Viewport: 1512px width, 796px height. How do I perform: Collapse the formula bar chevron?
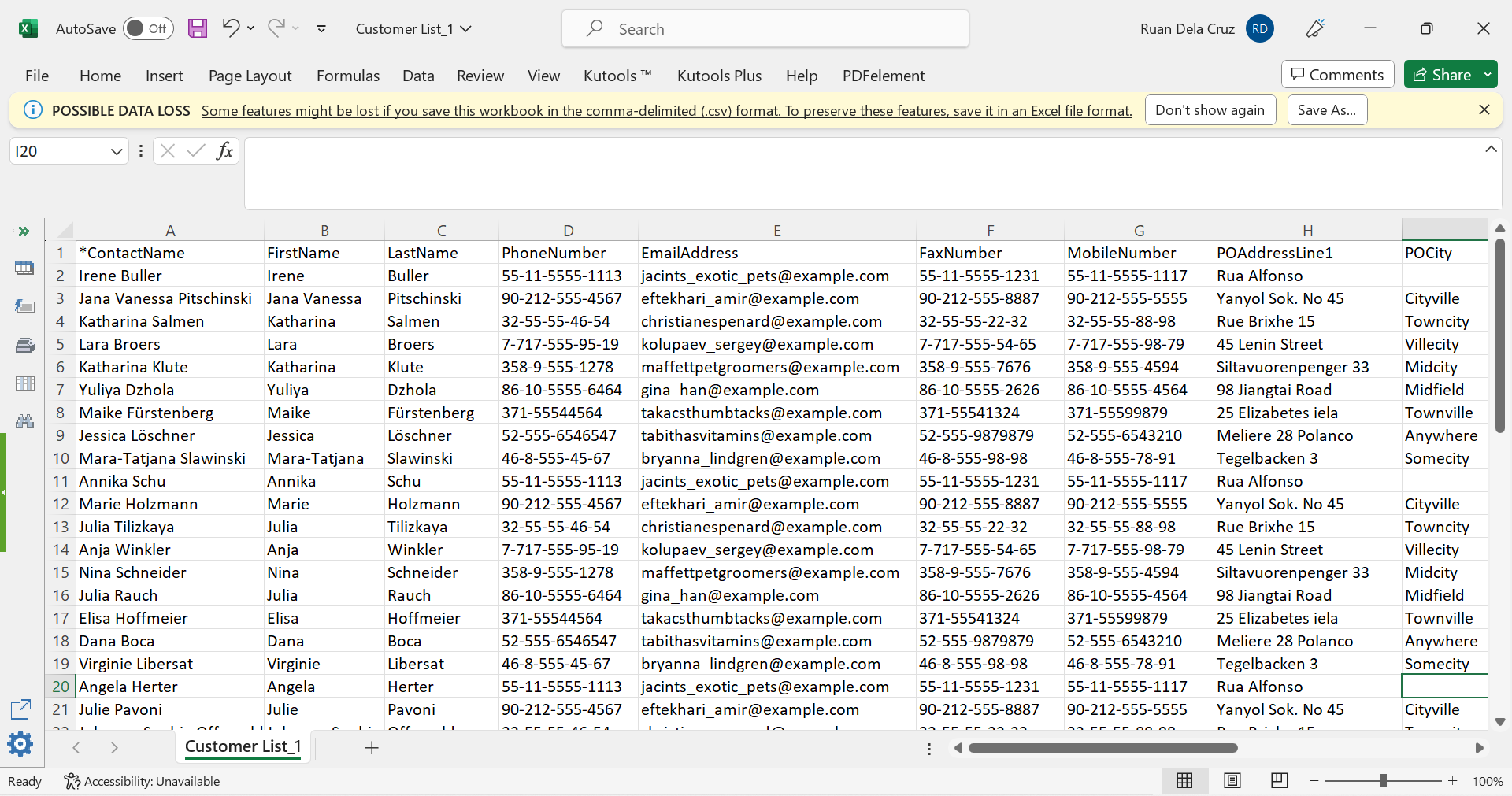coord(1491,149)
